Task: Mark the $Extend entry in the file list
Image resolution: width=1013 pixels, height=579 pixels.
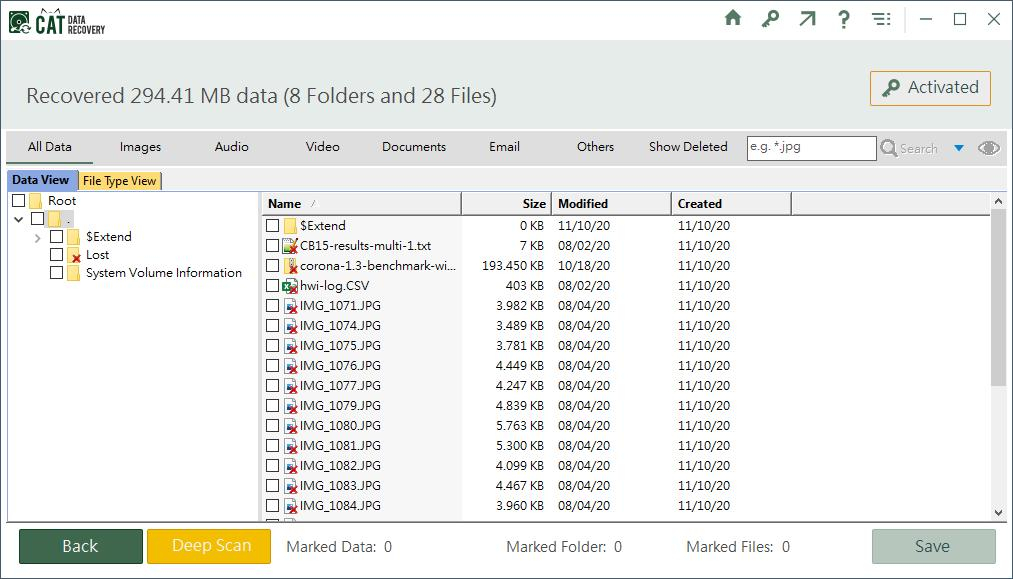Action: (273, 225)
